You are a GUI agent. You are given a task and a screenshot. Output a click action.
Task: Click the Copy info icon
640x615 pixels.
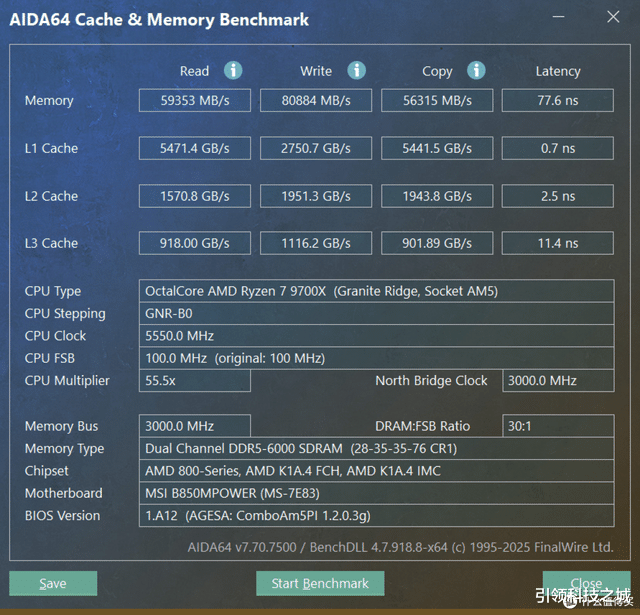click(x=476, y=71)
